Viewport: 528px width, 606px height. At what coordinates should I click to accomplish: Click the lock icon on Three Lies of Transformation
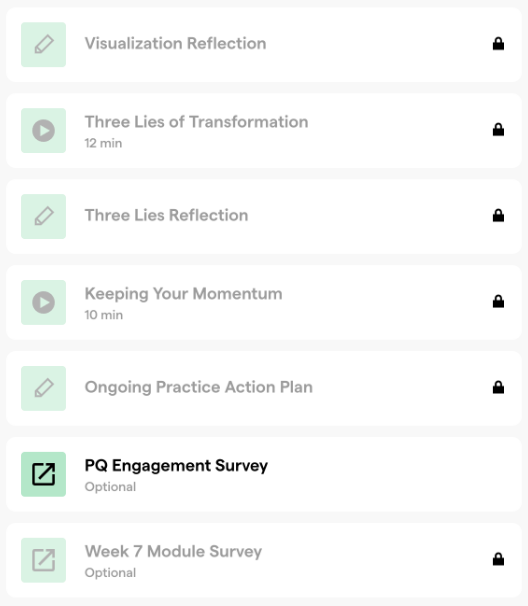[498, 129]
